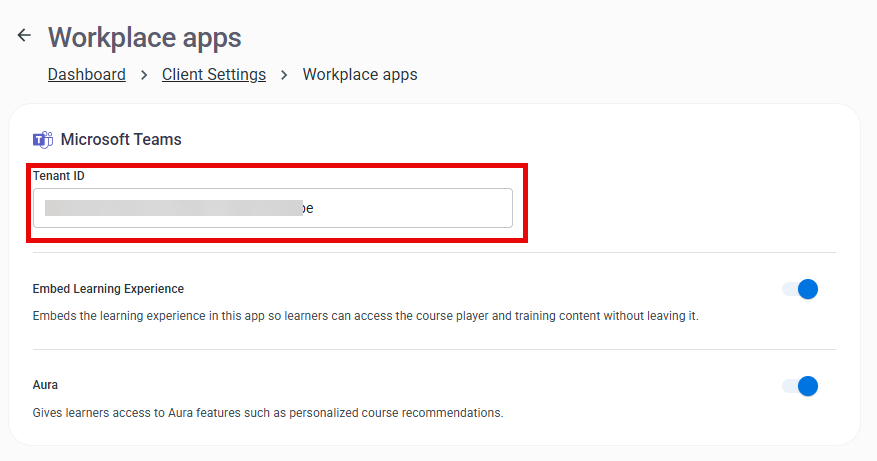Click the divider line below Tenant ID
This screenshot has height=461, width=877.
[x=434, y=252]
